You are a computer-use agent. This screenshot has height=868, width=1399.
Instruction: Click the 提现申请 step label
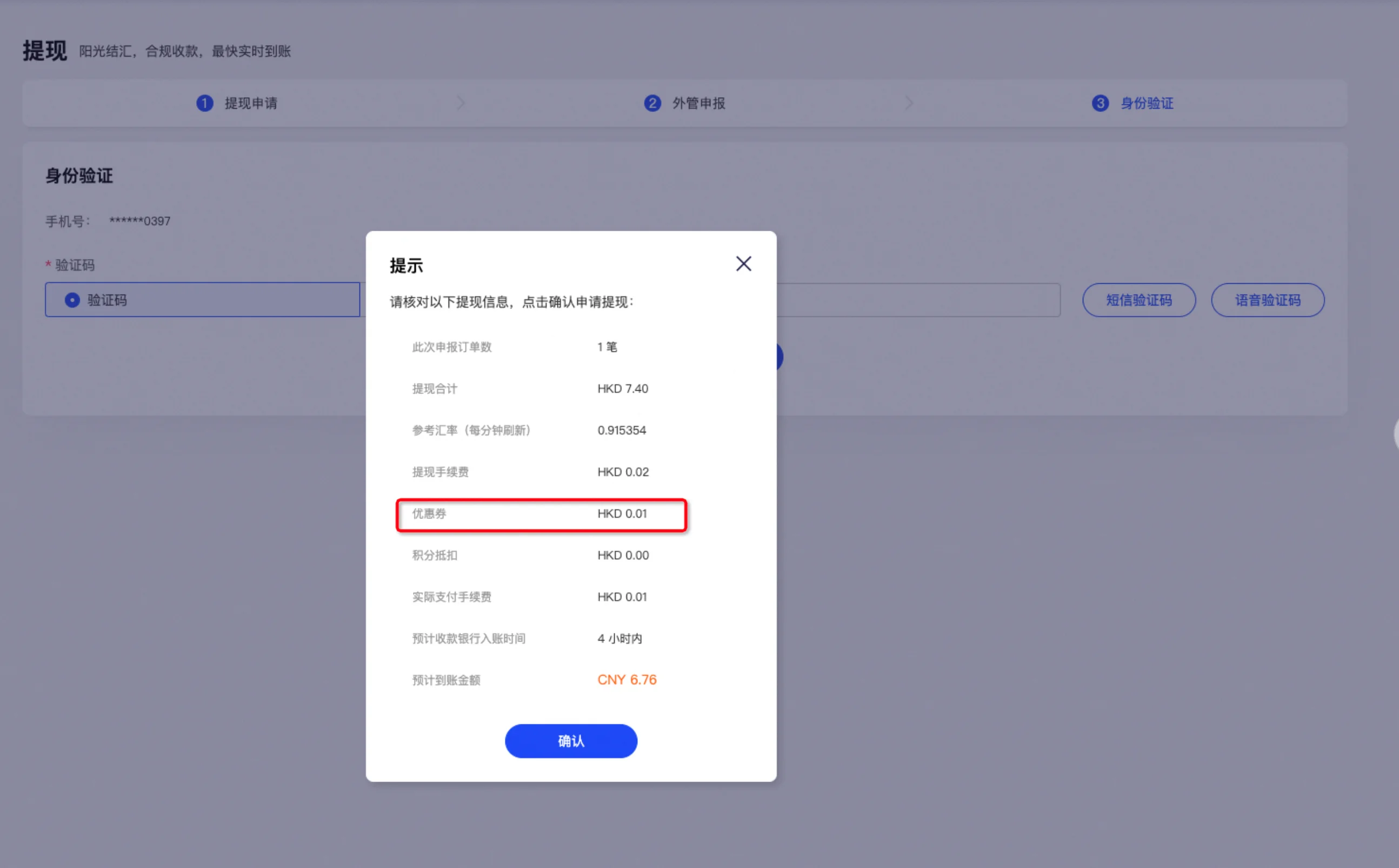pos(251,103)
